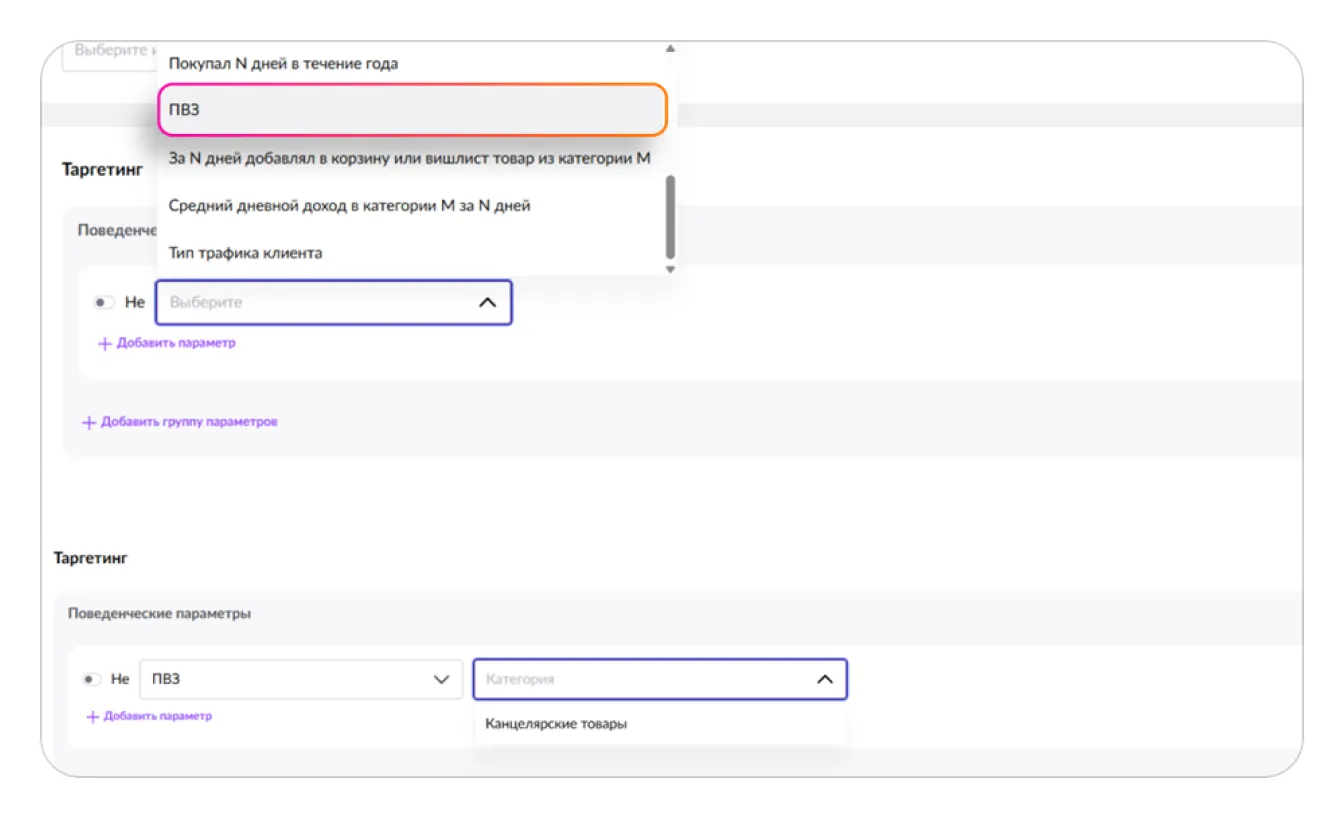The width and height of the screenshot is (1344, 818).
Task: Click the plus icon beside 'Добавить группу параметров'
Action: (x=88, y=422)
